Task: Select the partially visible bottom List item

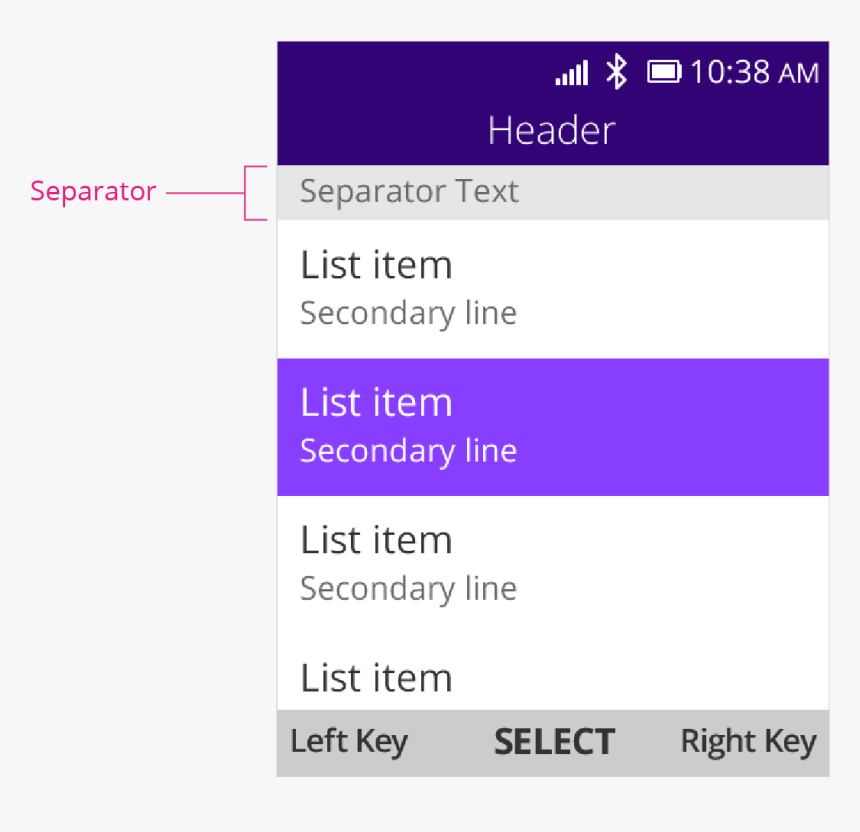Action: 376,678
